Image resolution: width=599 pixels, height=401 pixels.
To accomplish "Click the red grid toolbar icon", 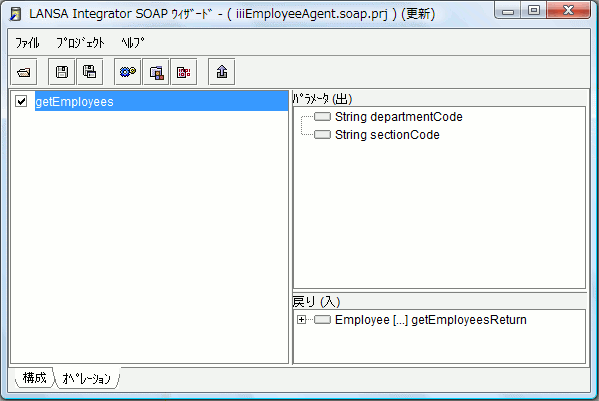I will click(184, 72).
